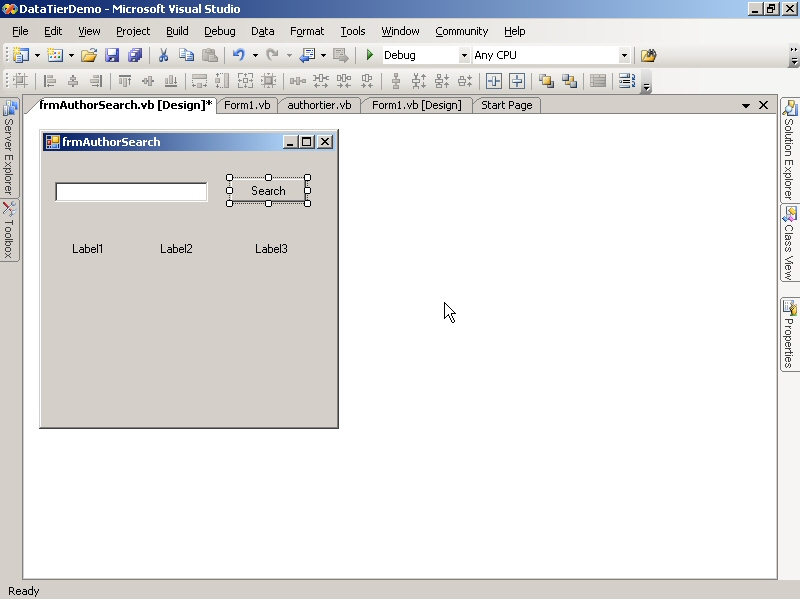Click the Save All icon
The height and width of the screenshot is (600, 800).
(135, 55)
